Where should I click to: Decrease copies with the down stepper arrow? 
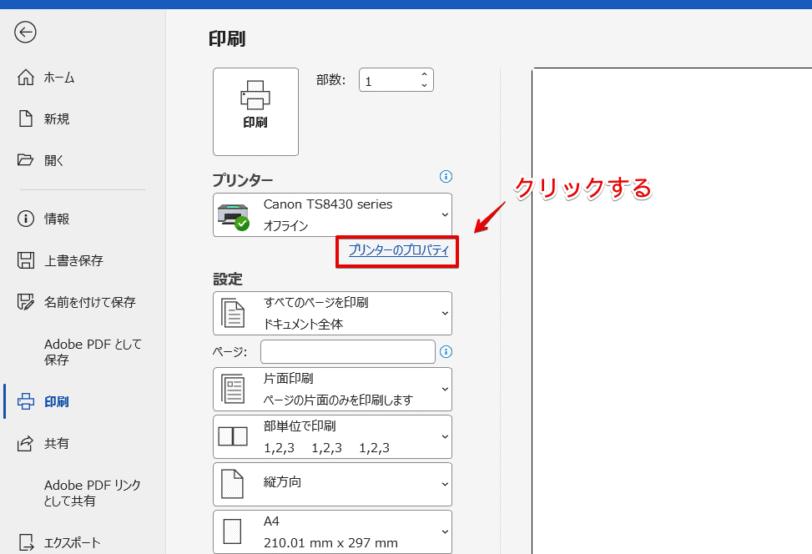424,85
